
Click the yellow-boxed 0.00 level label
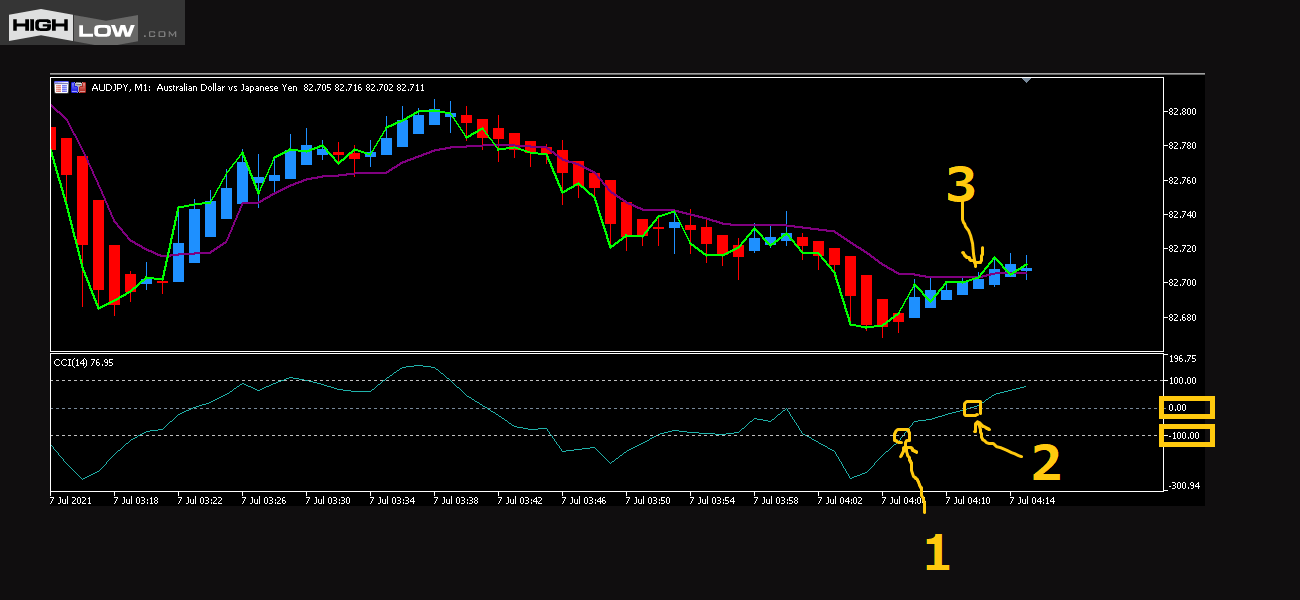[x=1186, y=408]
